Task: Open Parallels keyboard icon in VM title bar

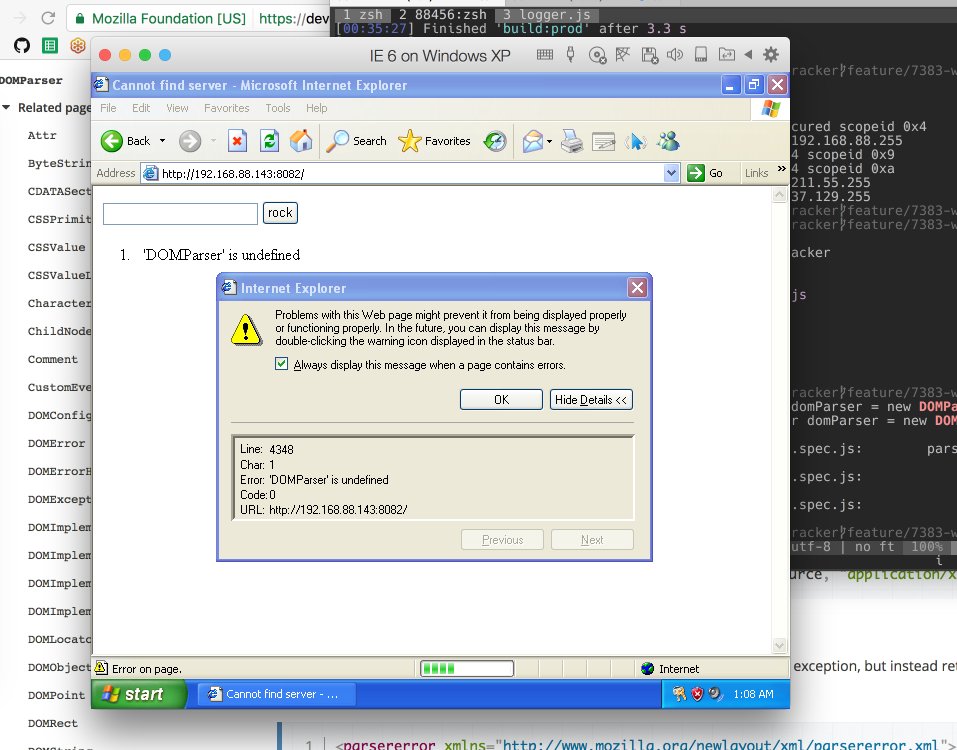Action: [x=545, y=55]
